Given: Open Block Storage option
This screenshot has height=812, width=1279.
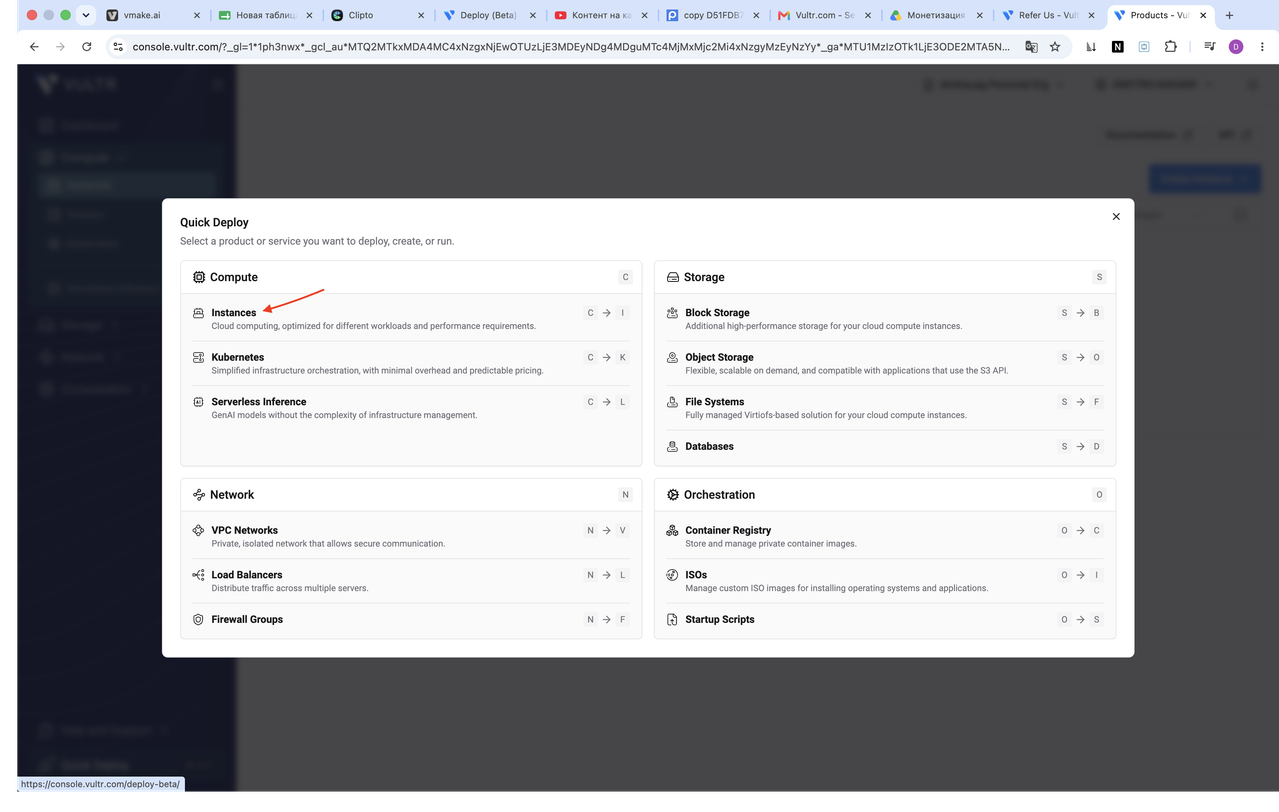Looking at the screenshot, I should (x=885, y=319).
